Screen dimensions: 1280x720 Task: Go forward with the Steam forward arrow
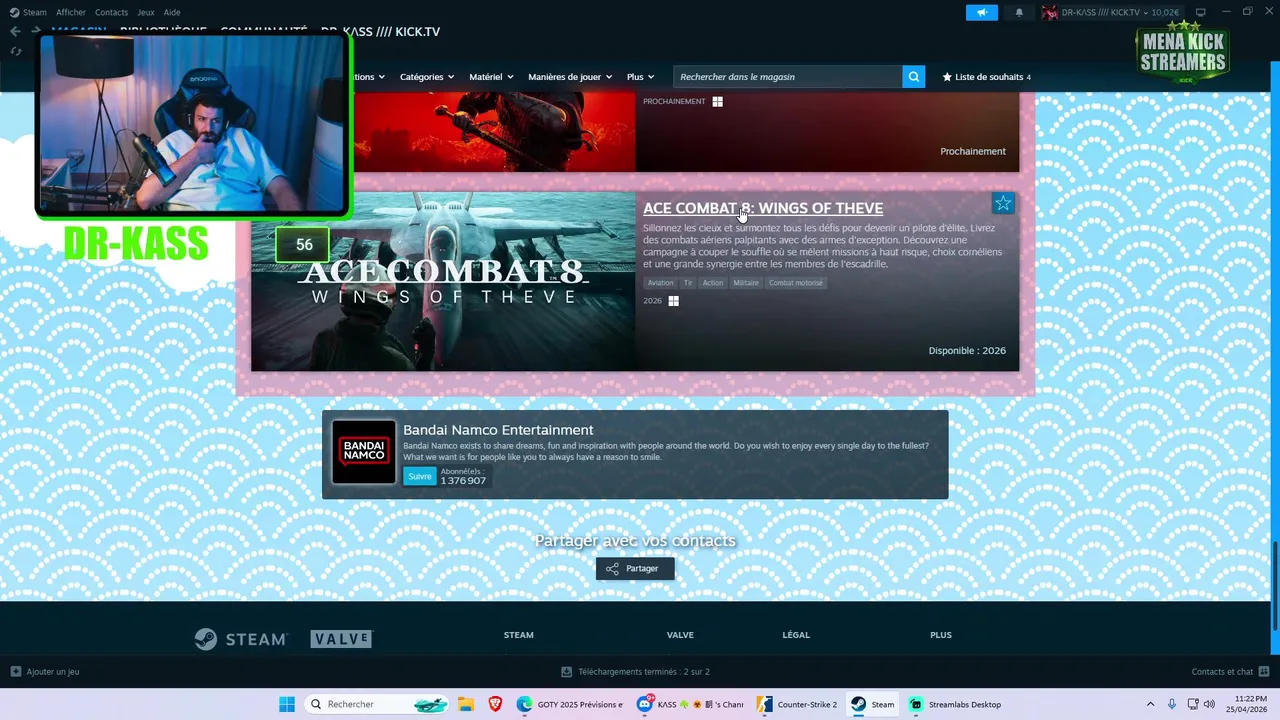coord(35,31)
